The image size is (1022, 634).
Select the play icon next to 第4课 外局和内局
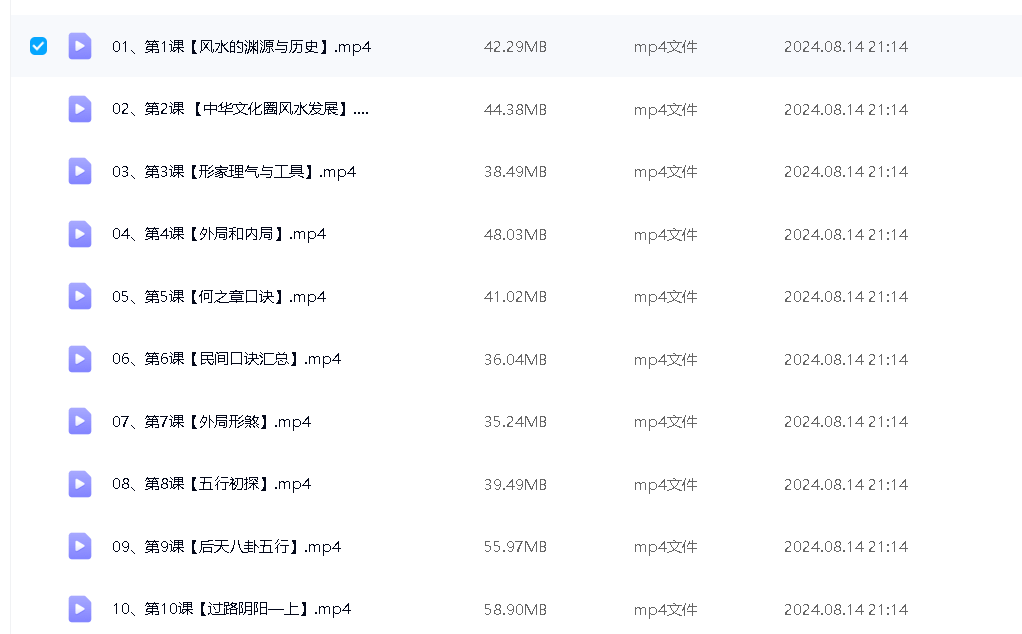80,234
